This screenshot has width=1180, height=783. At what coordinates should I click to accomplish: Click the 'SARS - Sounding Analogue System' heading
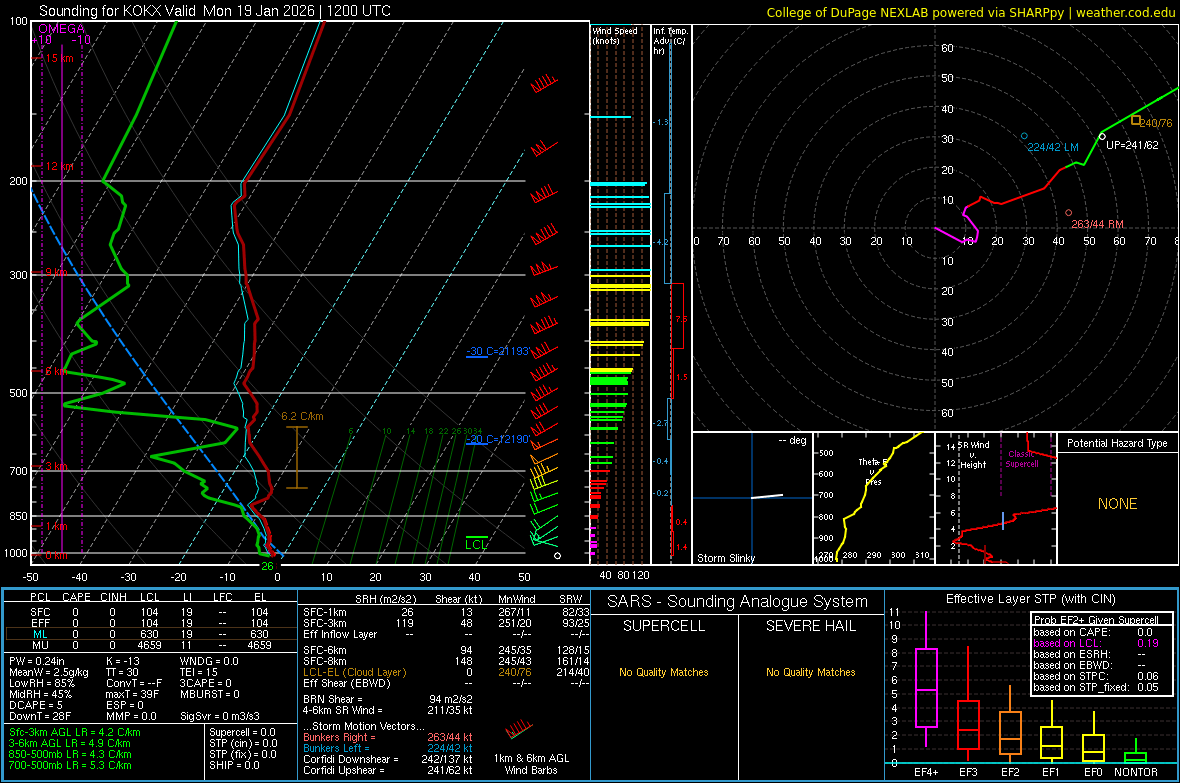click(738, 602)
